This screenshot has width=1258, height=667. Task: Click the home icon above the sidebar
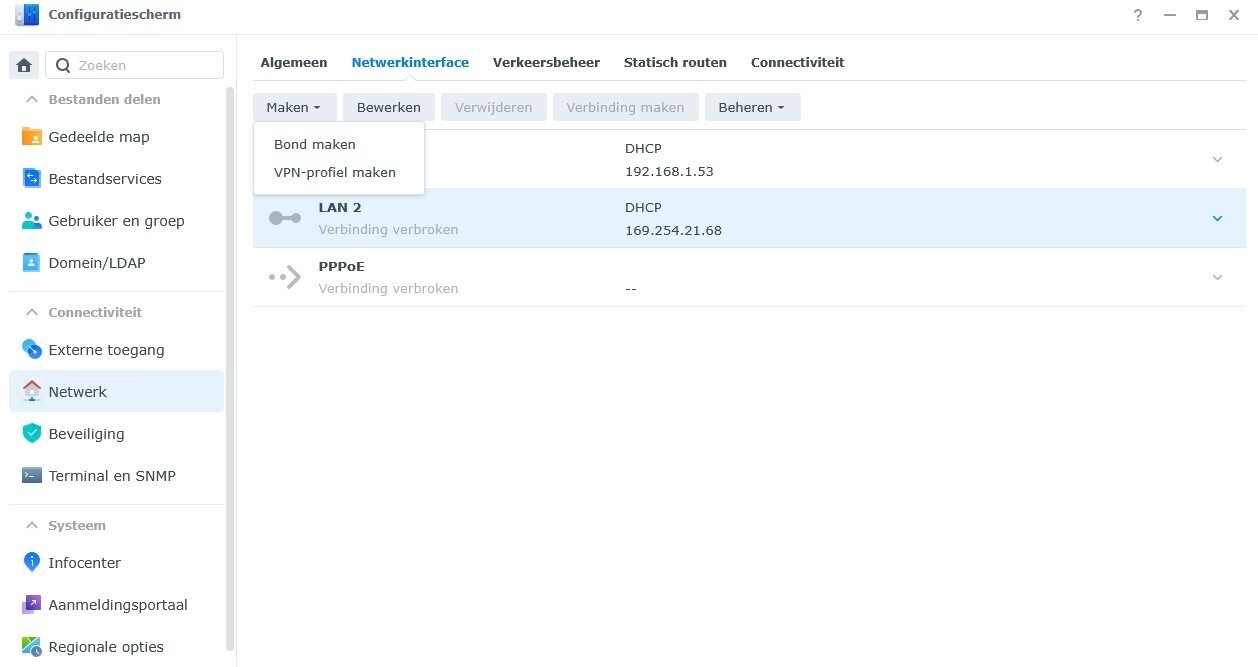24,64
